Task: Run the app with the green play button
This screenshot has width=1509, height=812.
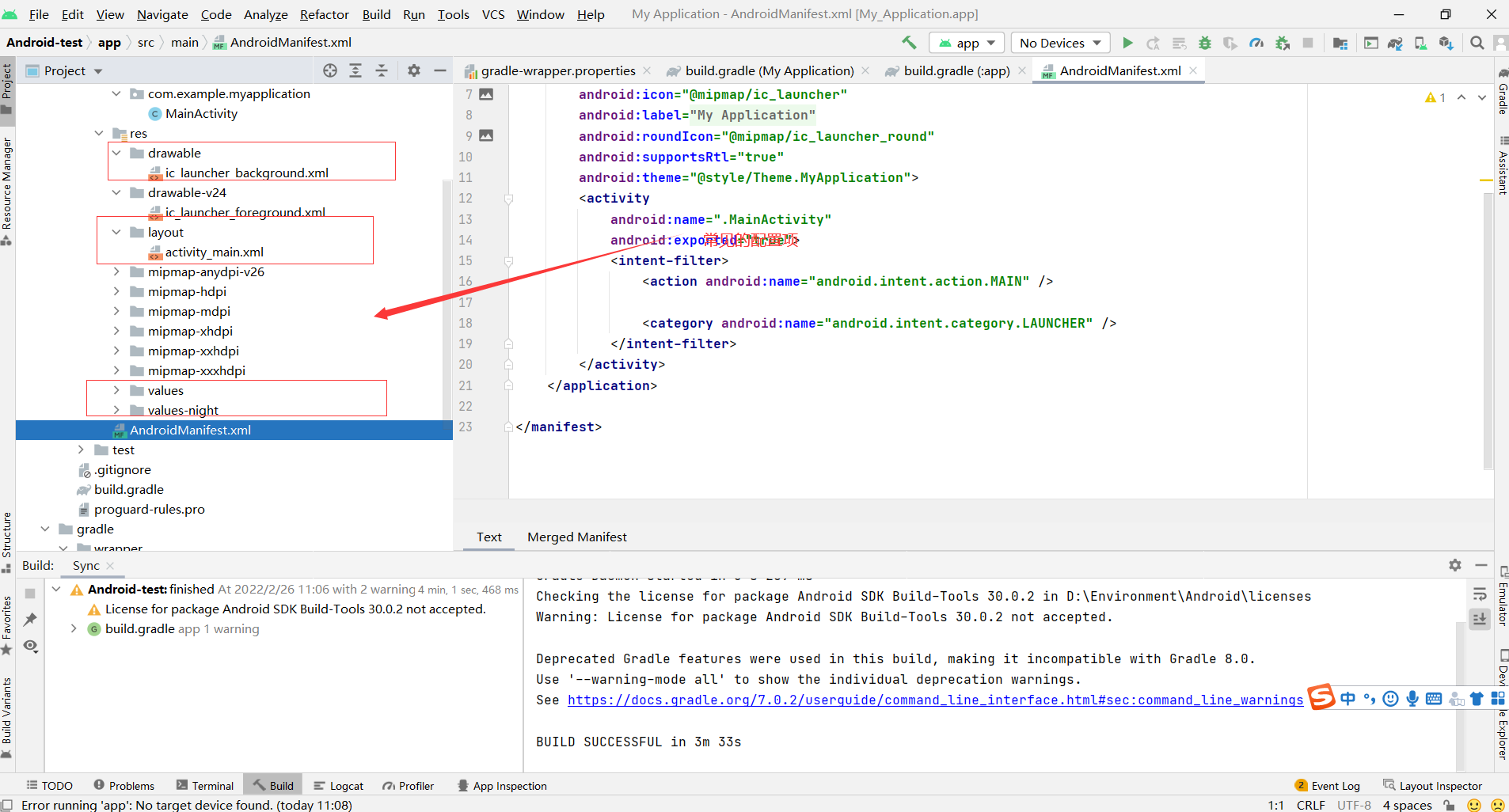Action: click(1127, 43)
